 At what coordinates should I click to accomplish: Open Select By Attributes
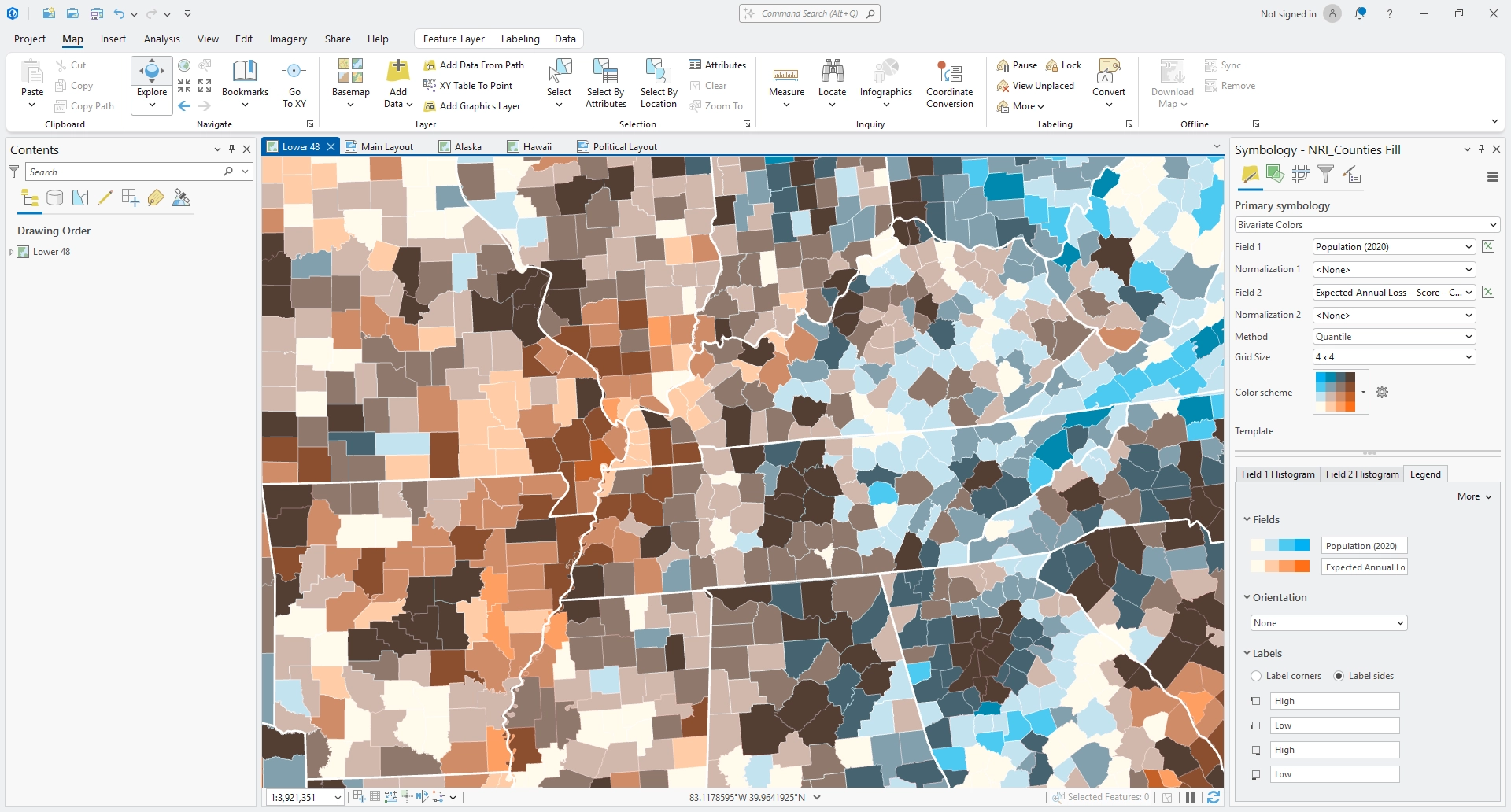[x=606, y=83]
